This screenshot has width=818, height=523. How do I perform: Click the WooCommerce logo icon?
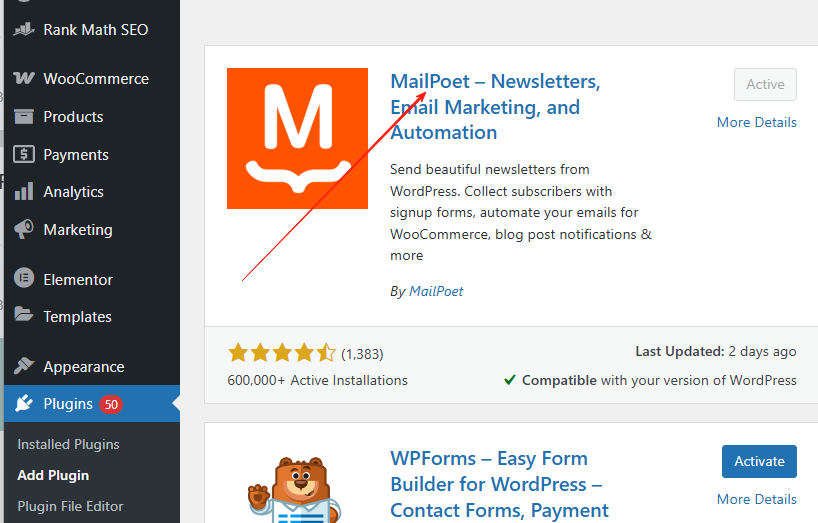click(24, 79)
